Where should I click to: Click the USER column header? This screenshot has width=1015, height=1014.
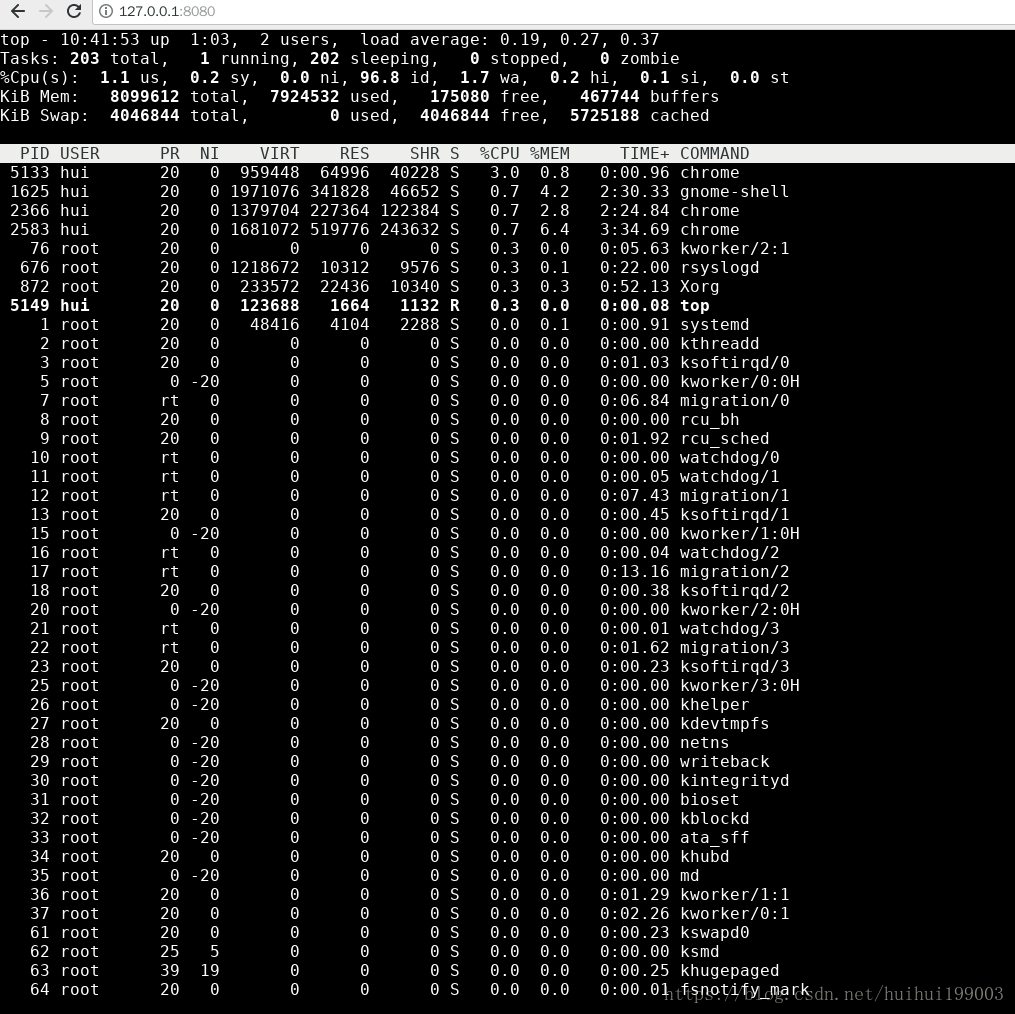pos(80,153)
